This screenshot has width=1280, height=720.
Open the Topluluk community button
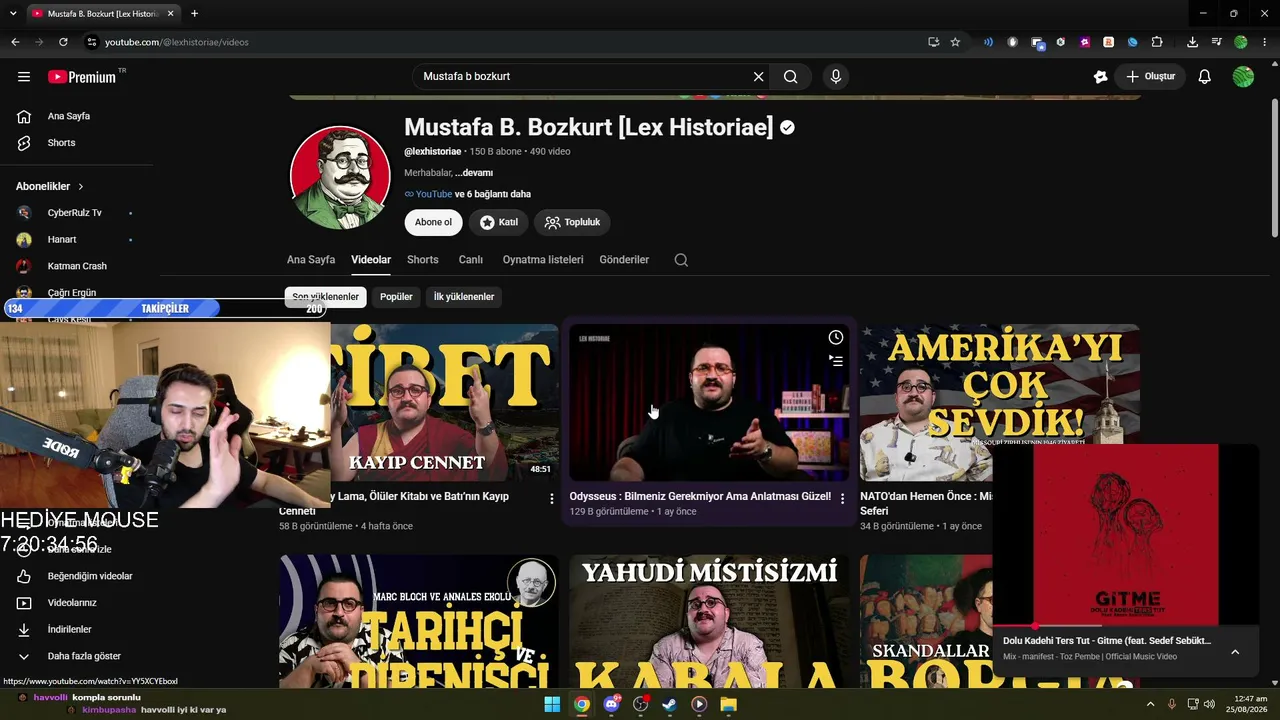[572, 222]
